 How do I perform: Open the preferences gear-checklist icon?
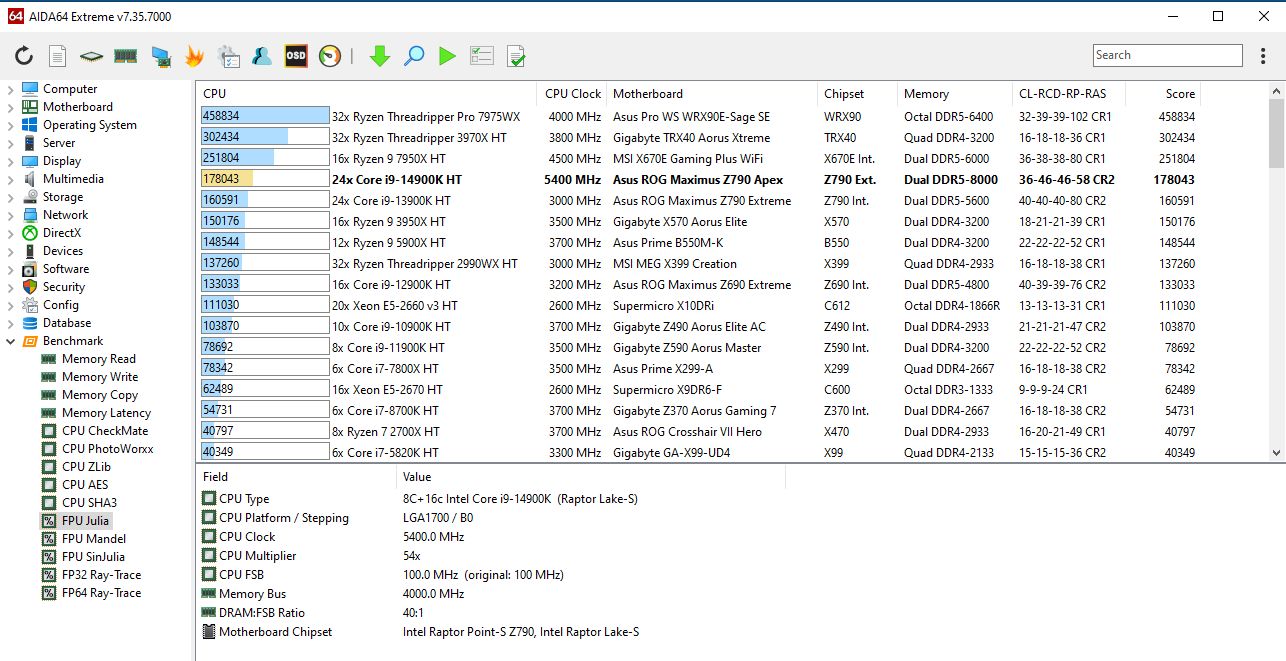[x=228, y=56]
